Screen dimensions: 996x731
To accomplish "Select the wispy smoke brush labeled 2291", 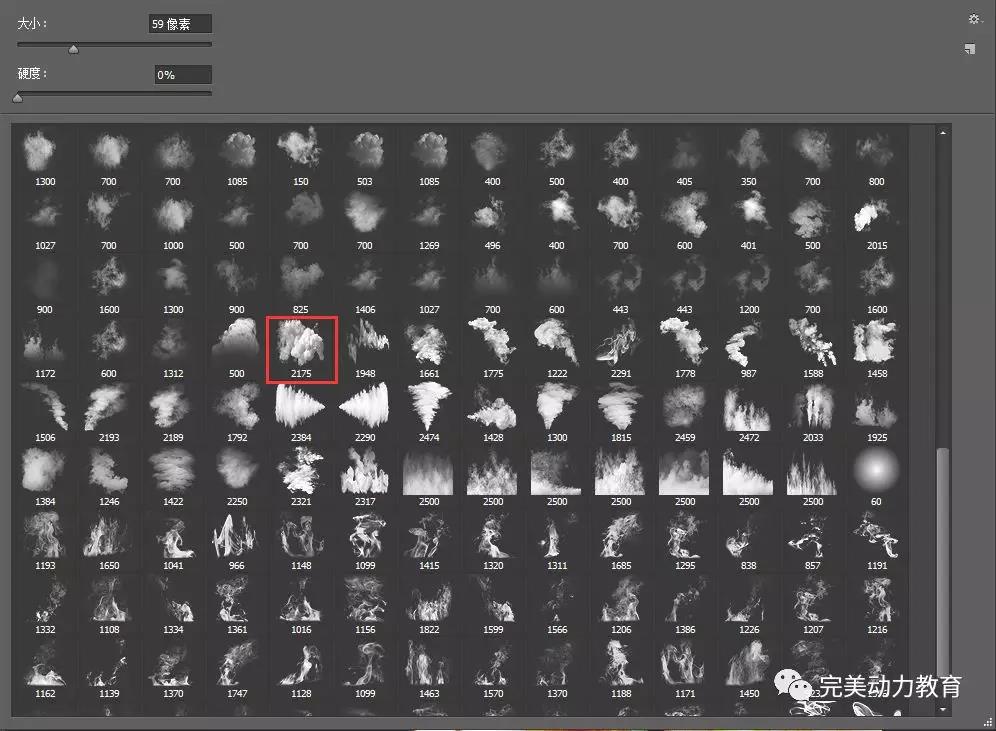I will pyautogui.click(x=621, y=344).
